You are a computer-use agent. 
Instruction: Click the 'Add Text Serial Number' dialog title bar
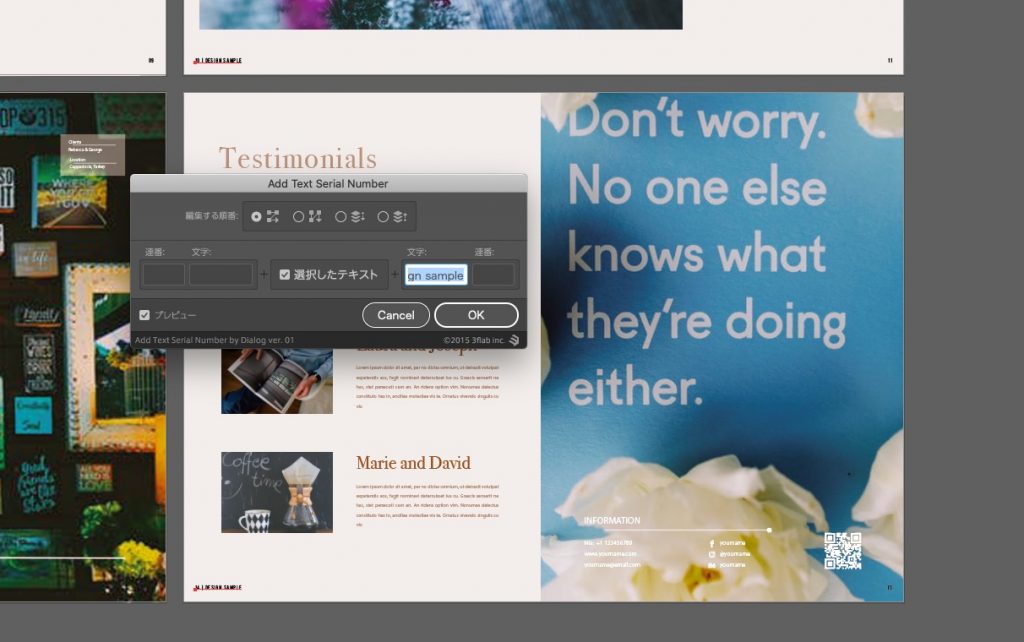(x=328, y=184)
